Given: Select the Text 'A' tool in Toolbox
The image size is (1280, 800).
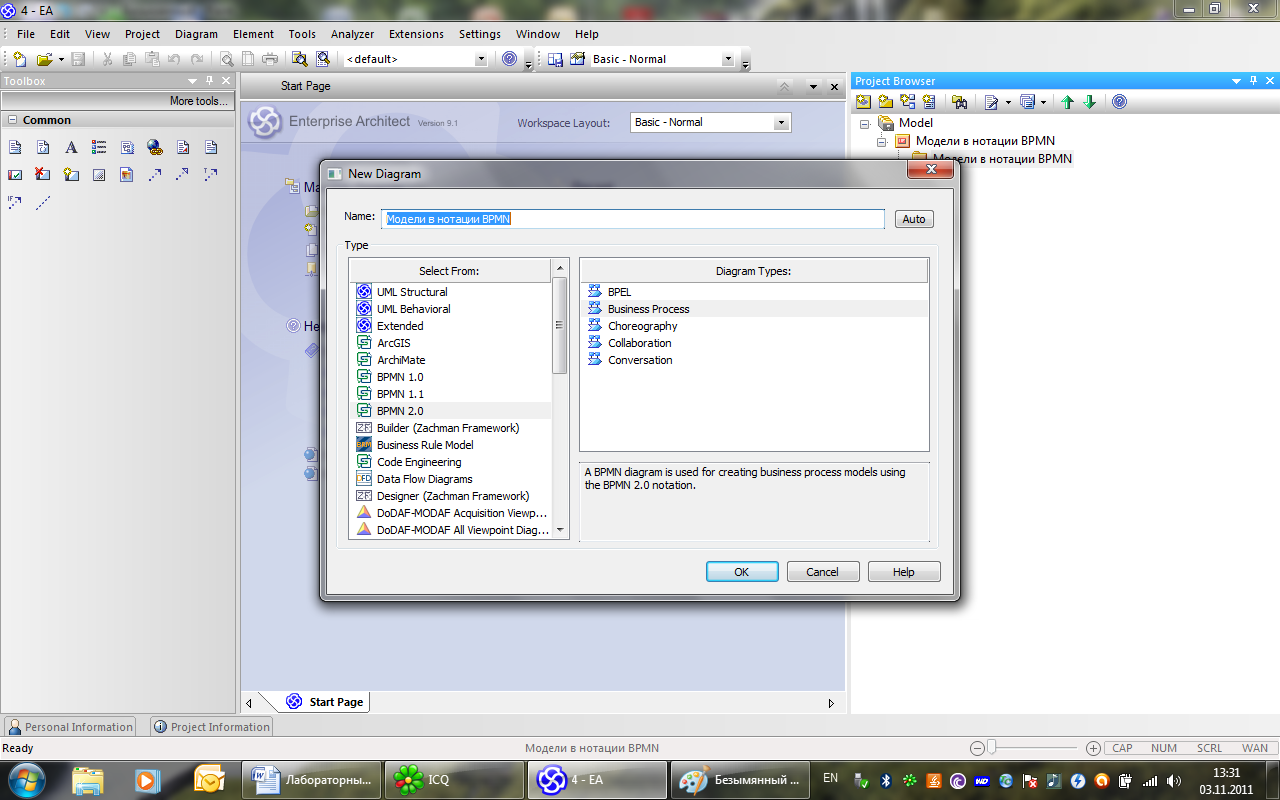Looking at the screenshot, I should pyautogui.click(x=71, y=147).
